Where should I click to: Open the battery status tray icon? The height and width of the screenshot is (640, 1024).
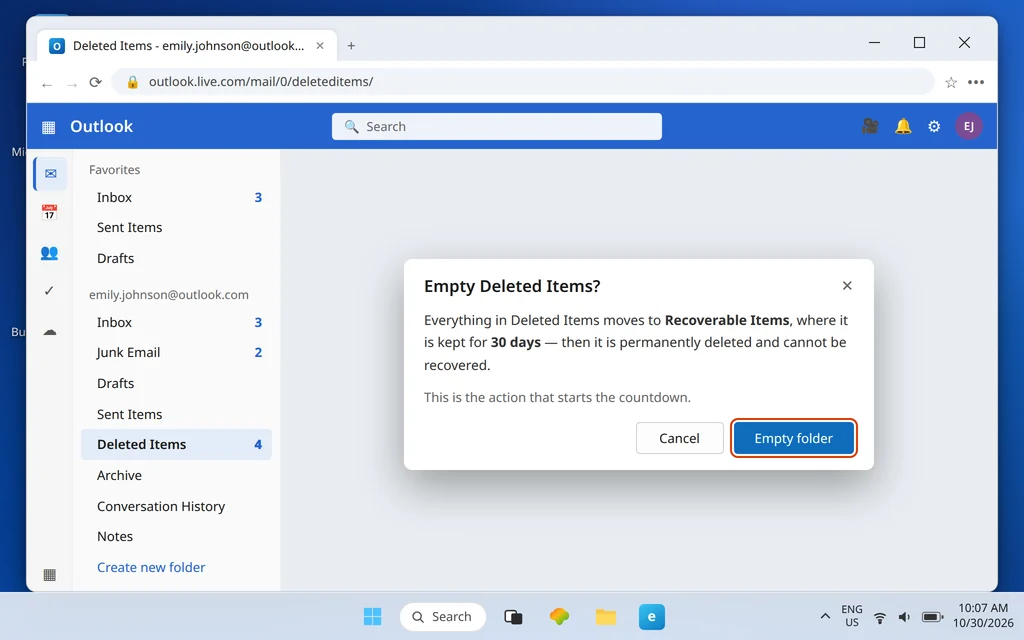pyautogui.click(x=932, y=617)
